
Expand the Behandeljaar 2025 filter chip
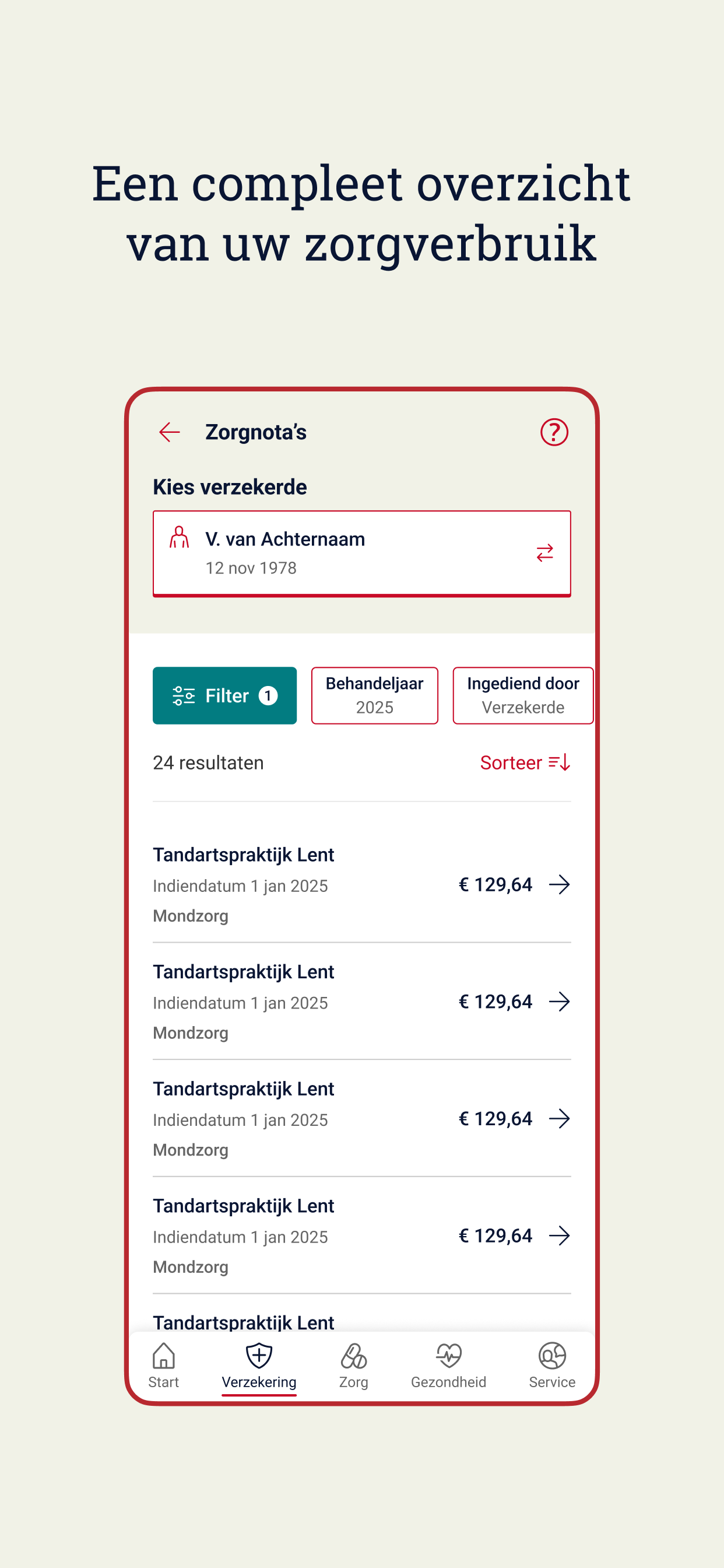coord(375,695)
